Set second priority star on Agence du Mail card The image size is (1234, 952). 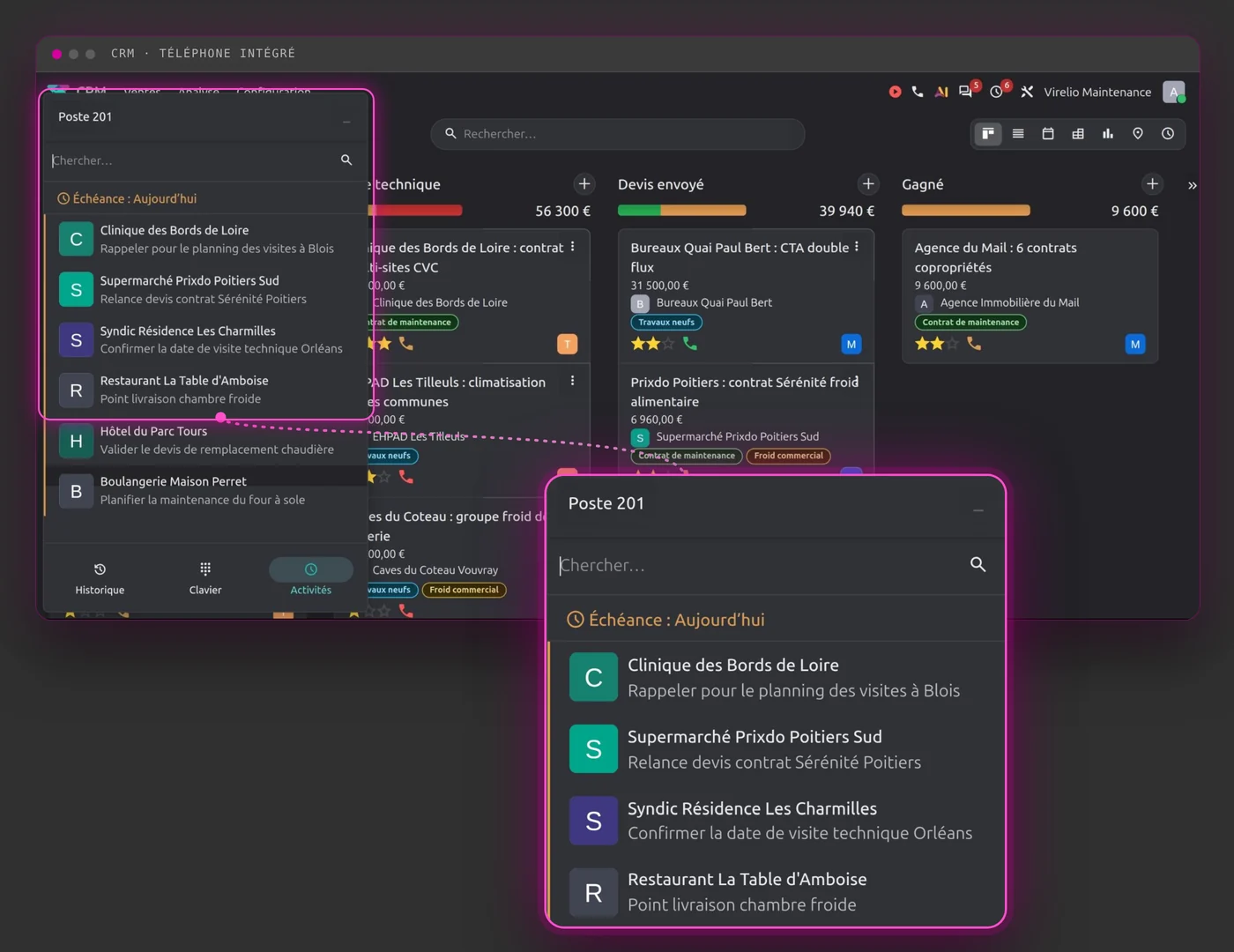(937, 344)
